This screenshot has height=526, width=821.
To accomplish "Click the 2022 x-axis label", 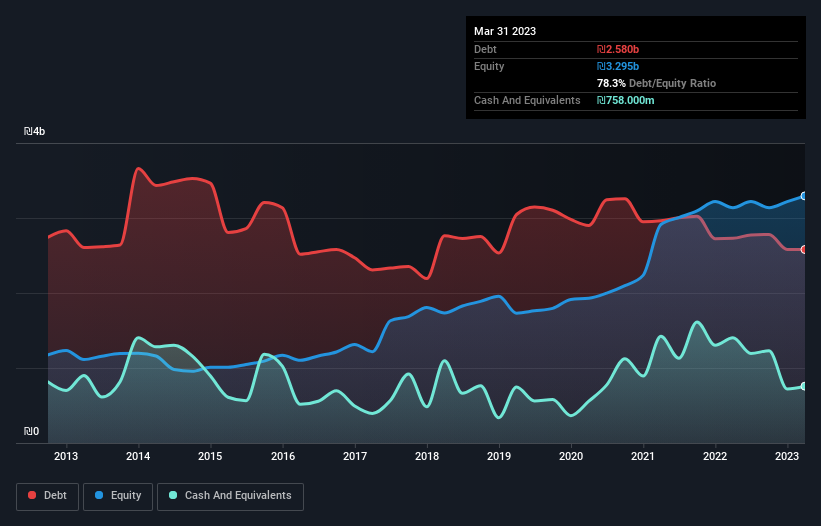I will [x=715, y=456].
